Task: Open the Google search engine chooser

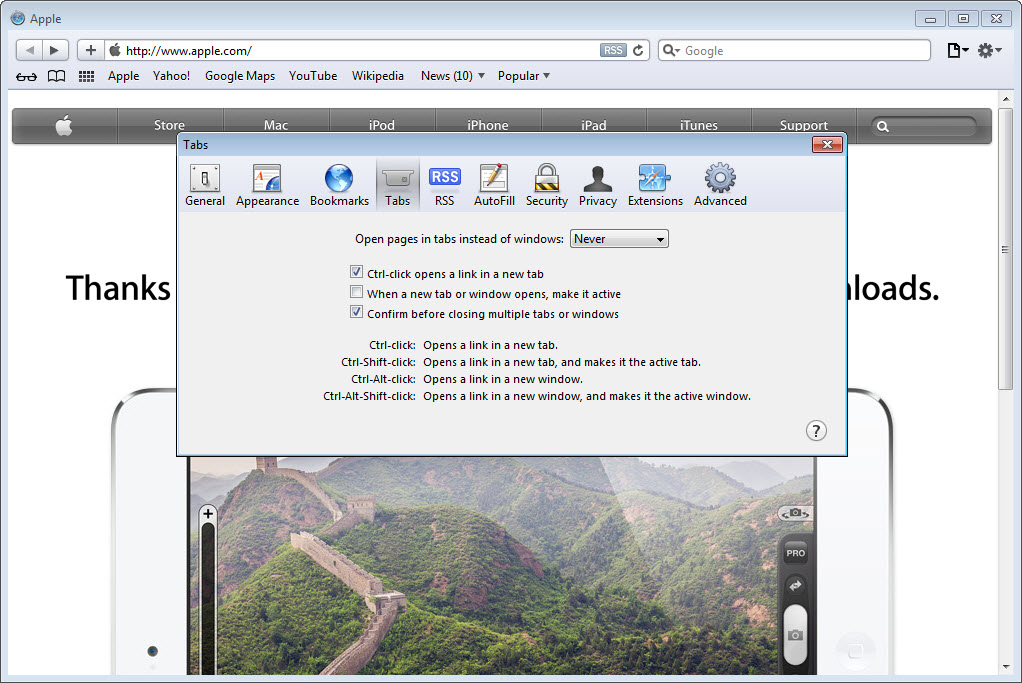Action: pyautogui.click(x=671, y=50)
